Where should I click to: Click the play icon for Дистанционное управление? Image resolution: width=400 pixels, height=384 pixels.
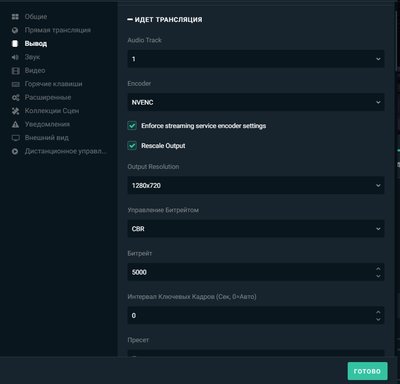15,151
